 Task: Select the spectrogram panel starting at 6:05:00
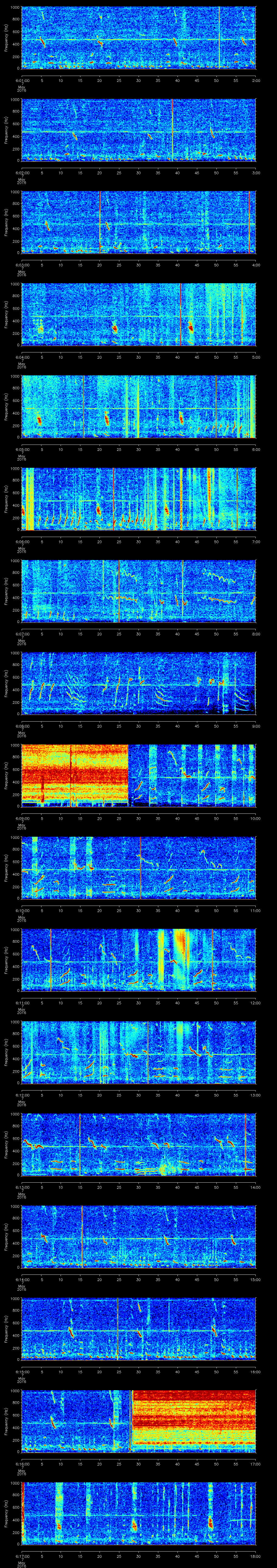point(139,407)
